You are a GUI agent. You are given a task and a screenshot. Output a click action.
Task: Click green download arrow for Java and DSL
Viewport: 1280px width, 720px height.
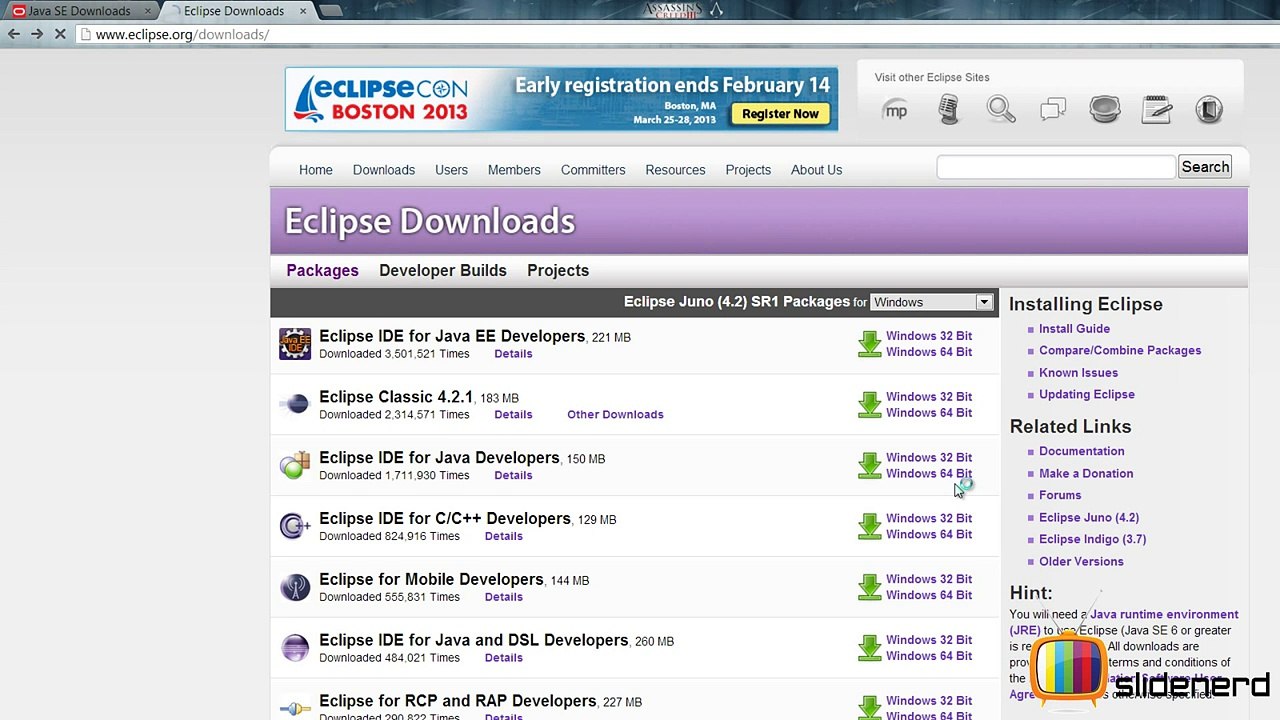tap(869, 648)
